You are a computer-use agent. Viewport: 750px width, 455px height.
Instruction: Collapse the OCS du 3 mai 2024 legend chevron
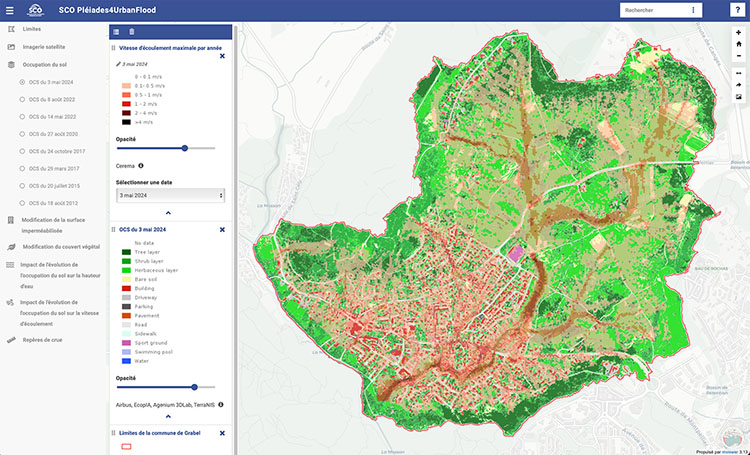click(168, 416)
